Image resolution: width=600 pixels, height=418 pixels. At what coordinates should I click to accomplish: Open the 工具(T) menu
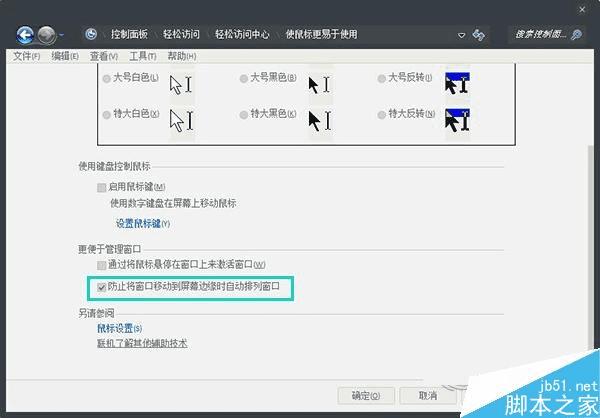(142, 56)
